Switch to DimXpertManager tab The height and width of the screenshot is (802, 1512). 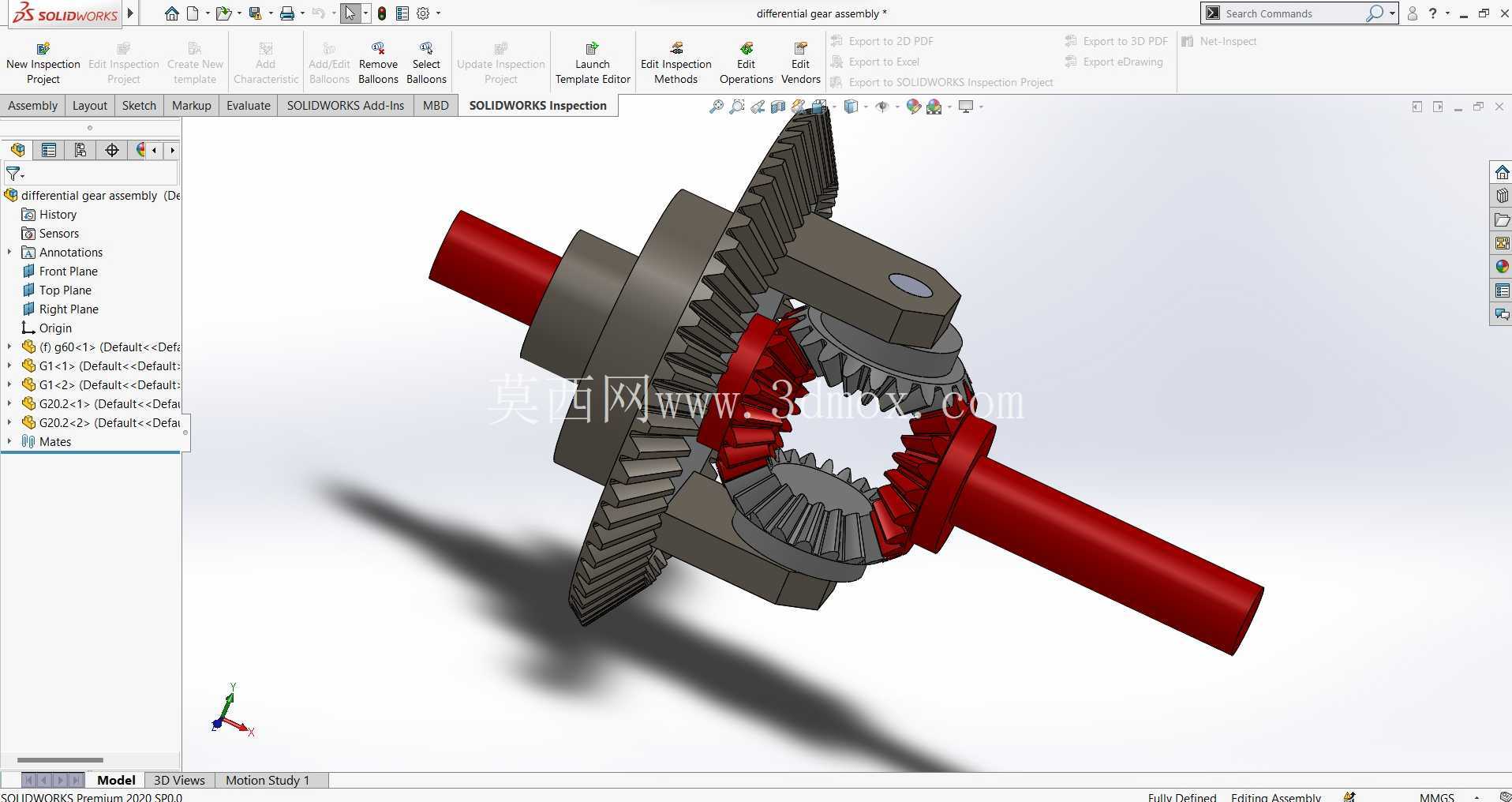tap(112, 150)
